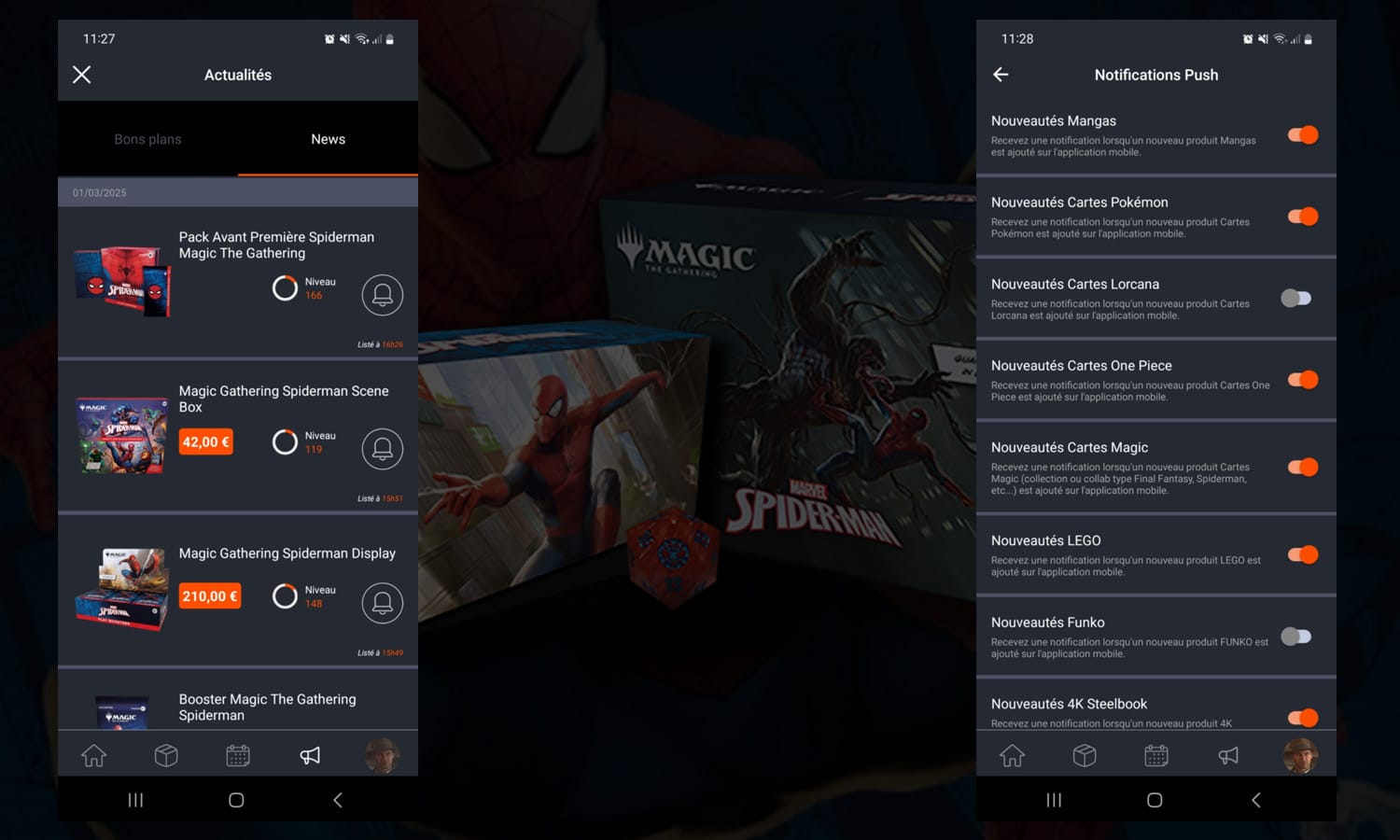Click the Niveau 119 progress ring

point(285,441)
